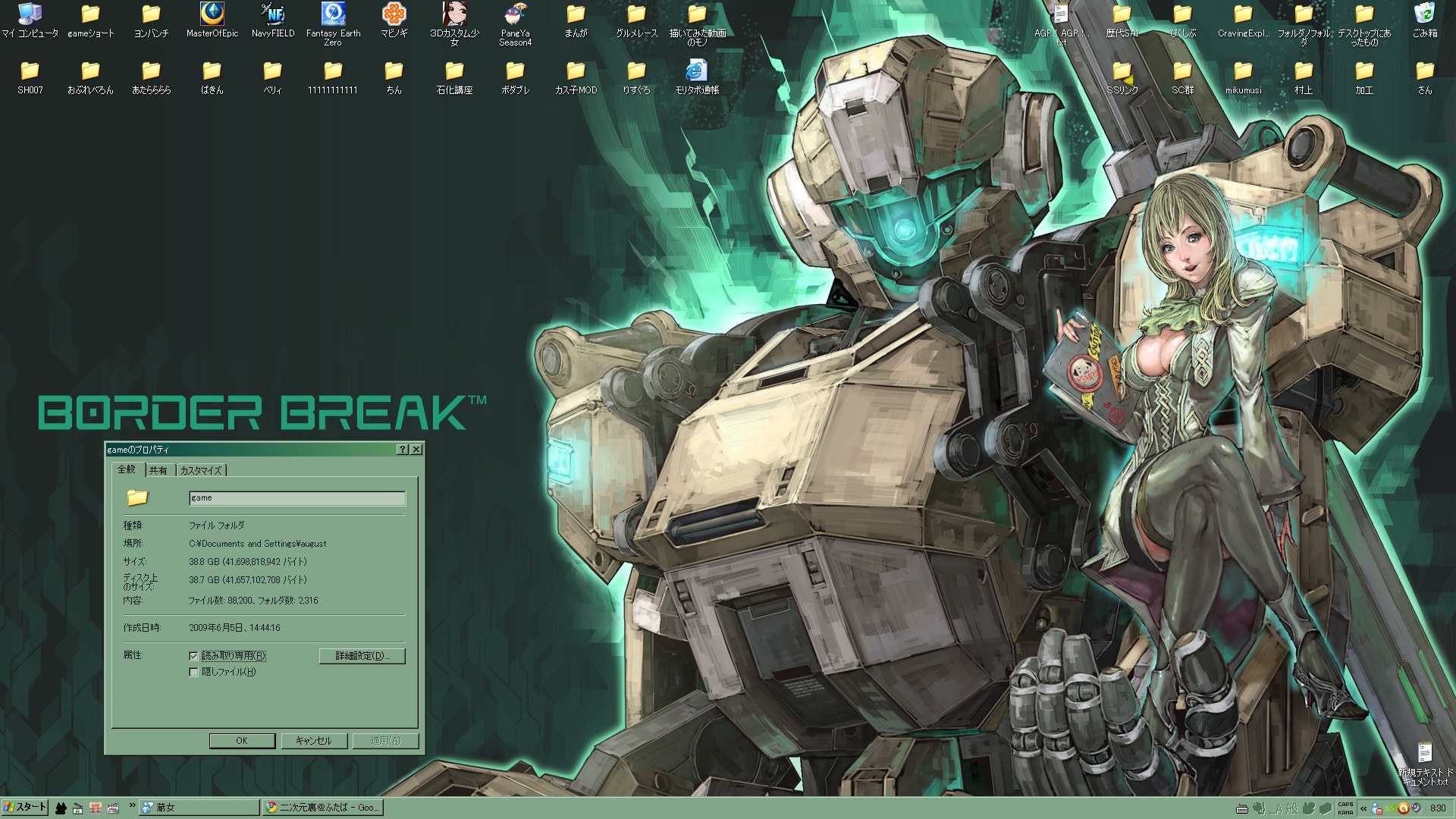The width and height of the screenshot is (1456, 819).
Task: Open the mikumusi folder
Action: click(1243, 77)
